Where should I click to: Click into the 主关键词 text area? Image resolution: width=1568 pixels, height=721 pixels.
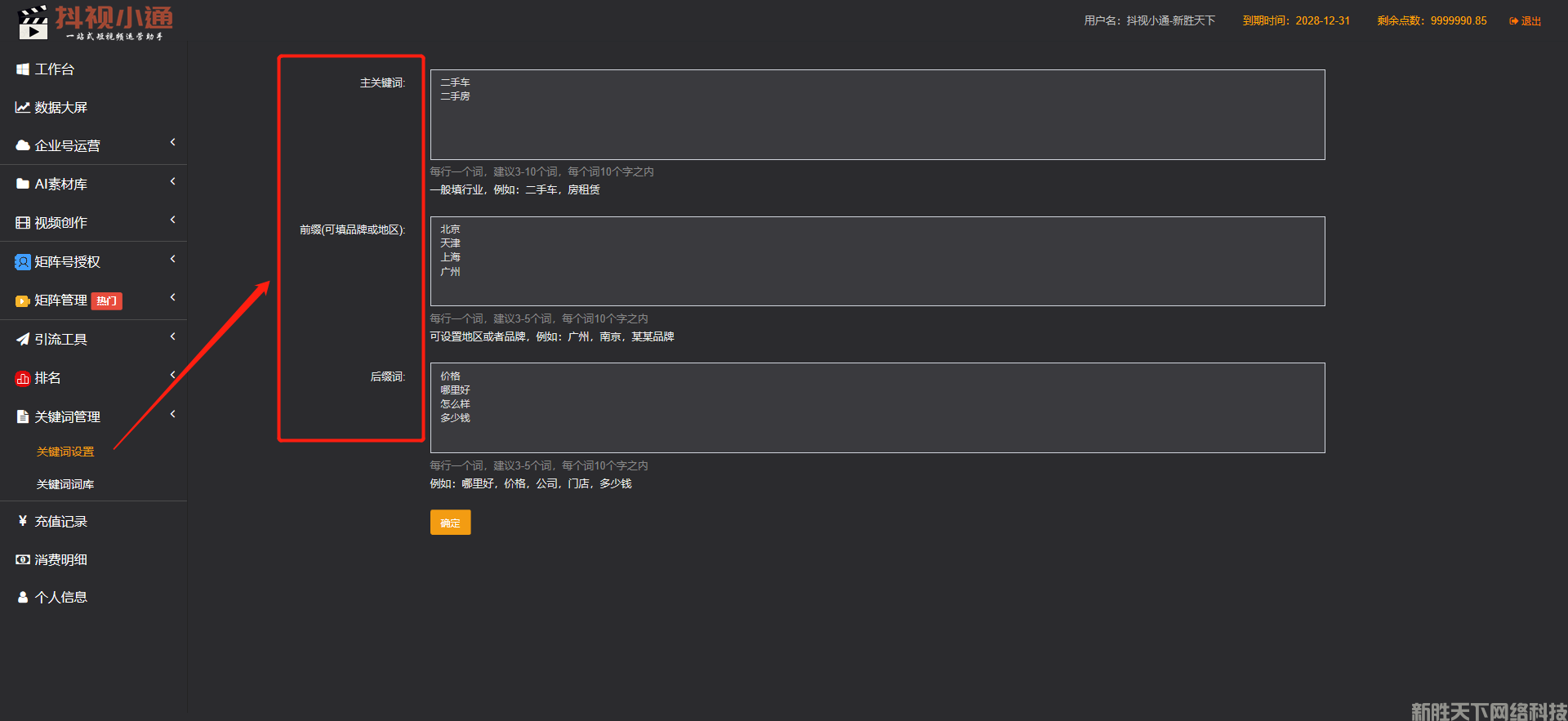point(877,114)
